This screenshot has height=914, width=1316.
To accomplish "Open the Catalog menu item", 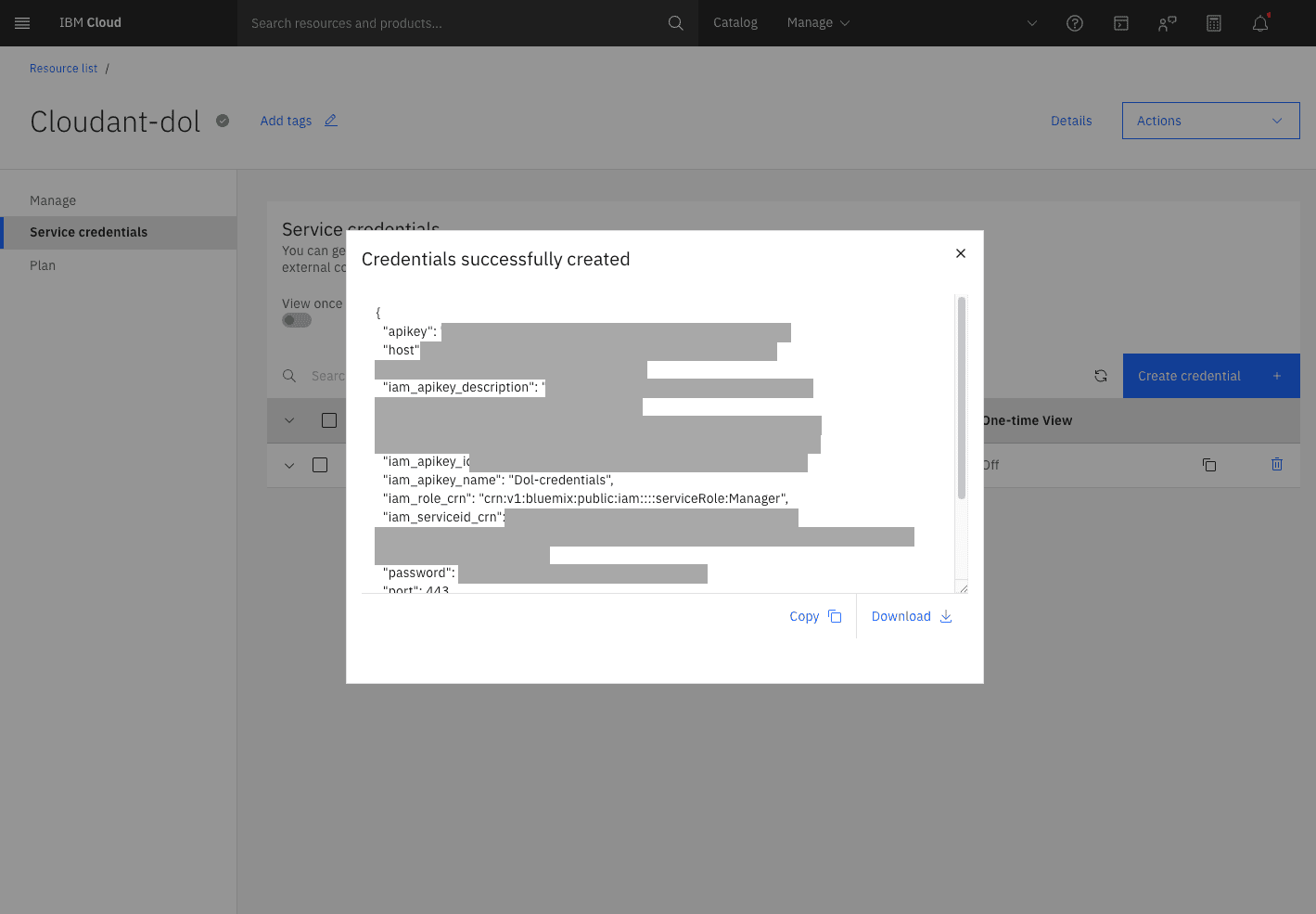I will pyautogui.click(x=735, y=23).
